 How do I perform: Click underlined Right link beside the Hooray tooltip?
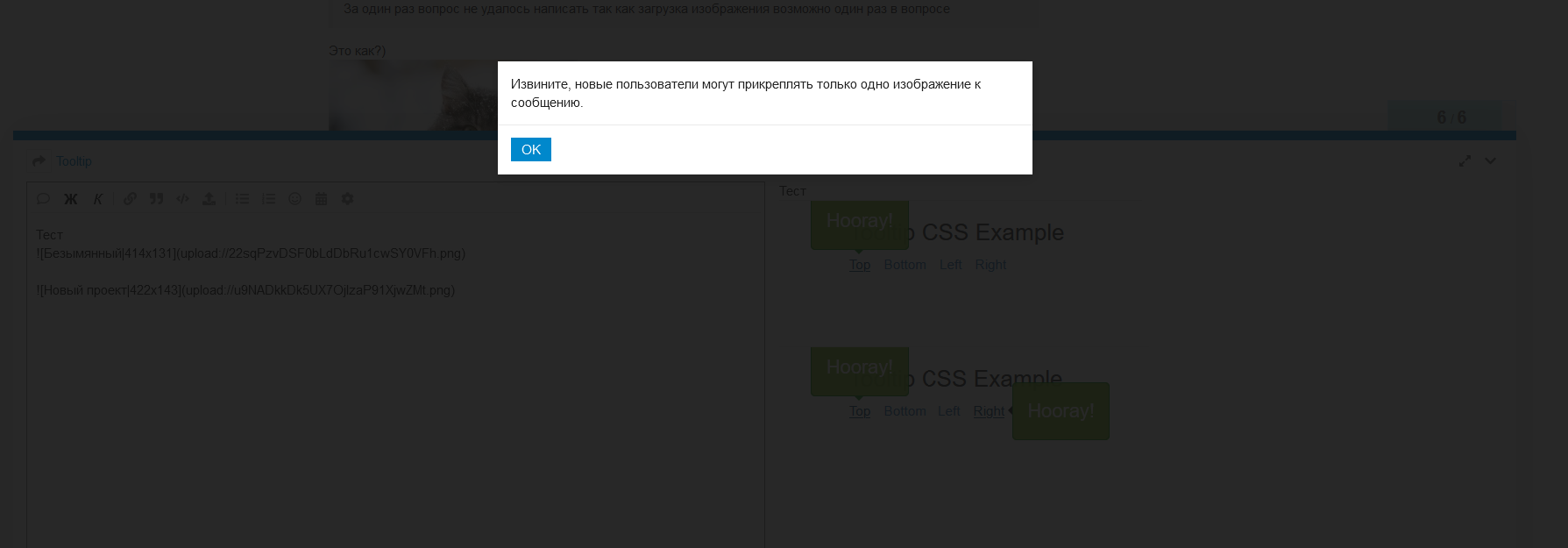(x=989, y=411)
